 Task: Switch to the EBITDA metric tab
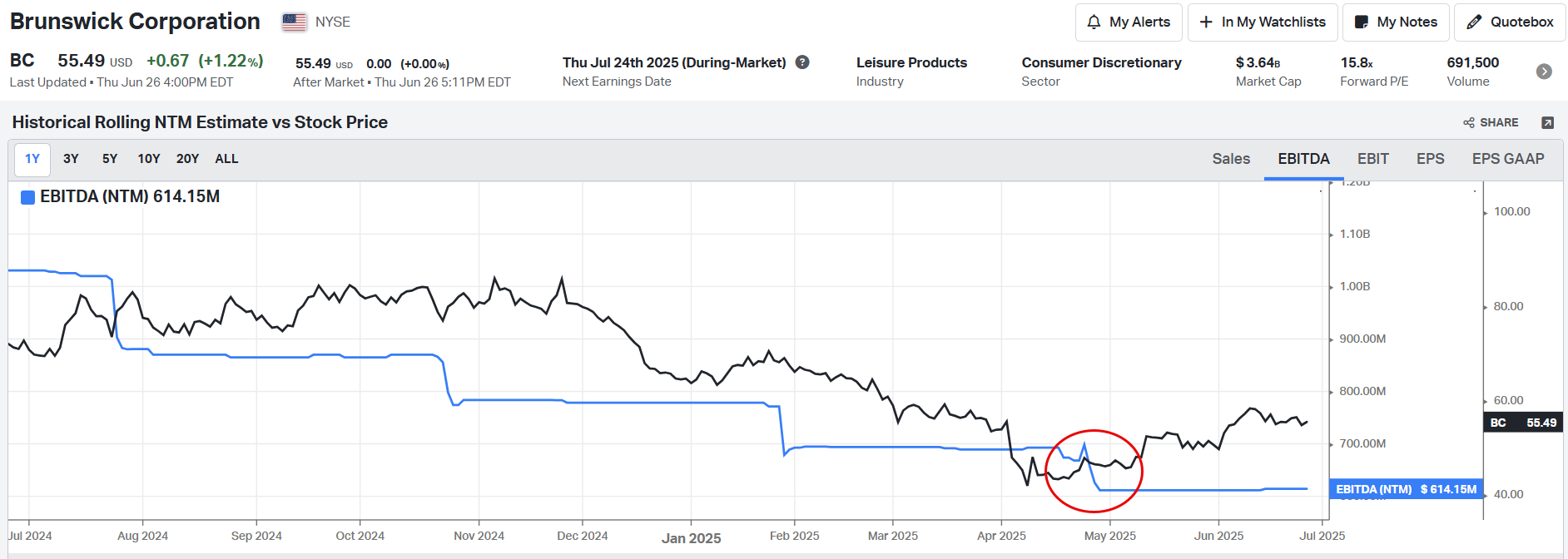[x=1303, y=159]
